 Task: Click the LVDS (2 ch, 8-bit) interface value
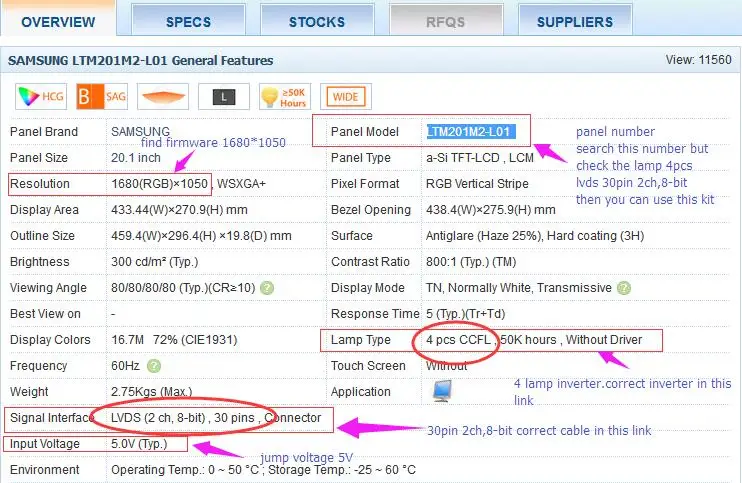click(x=158, y=418)
